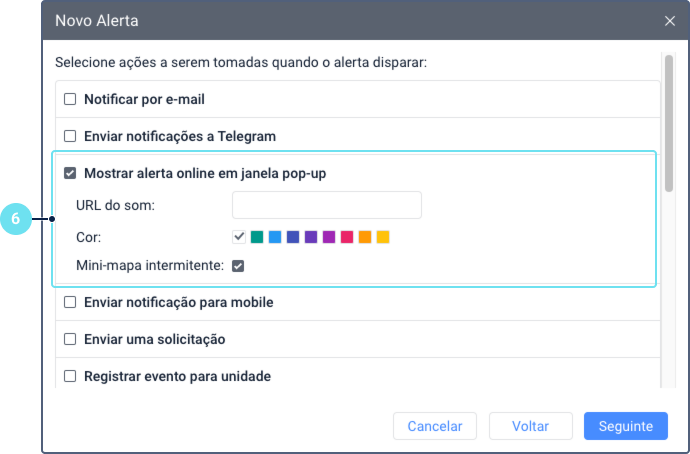The width and height of the screenshot is (690, 454).
Task: Pick the orange color swatch
Action: point(365,237)
